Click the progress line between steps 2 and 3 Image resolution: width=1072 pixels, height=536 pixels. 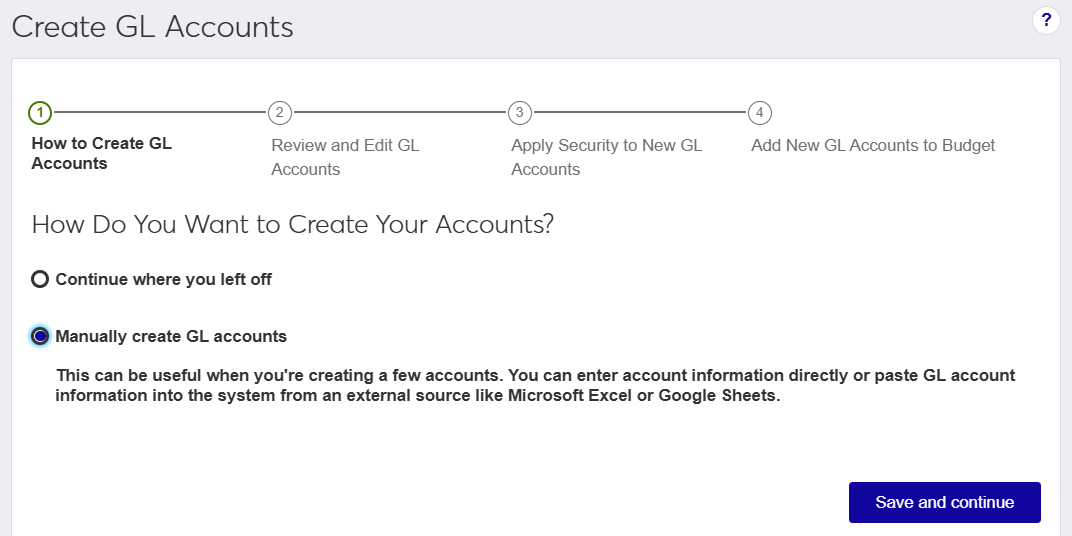pos(400,112)
